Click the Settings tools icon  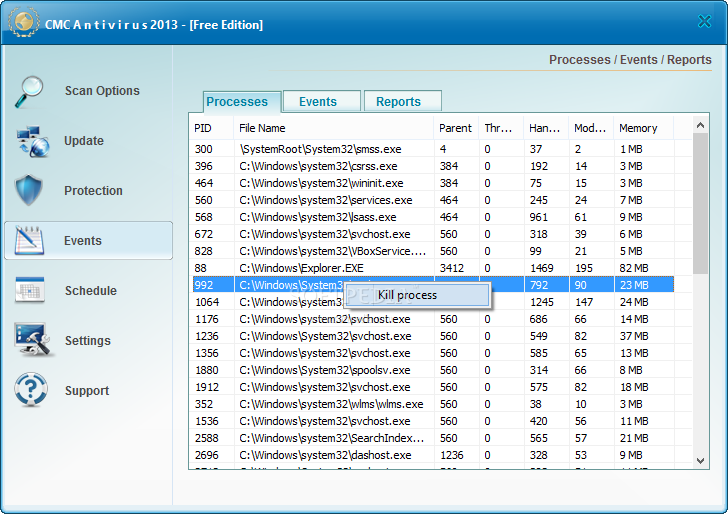[32, 340]
